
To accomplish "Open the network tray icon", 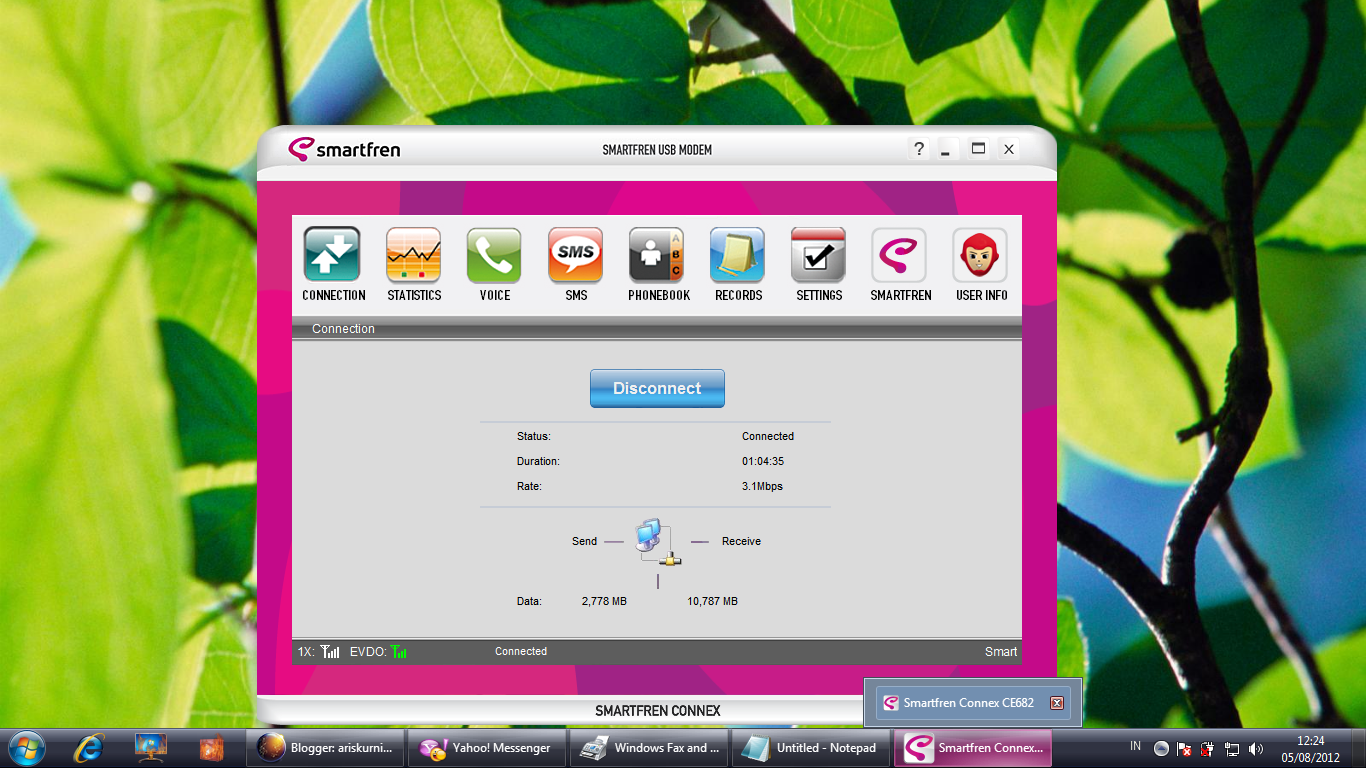I will tap(1232, 748).
